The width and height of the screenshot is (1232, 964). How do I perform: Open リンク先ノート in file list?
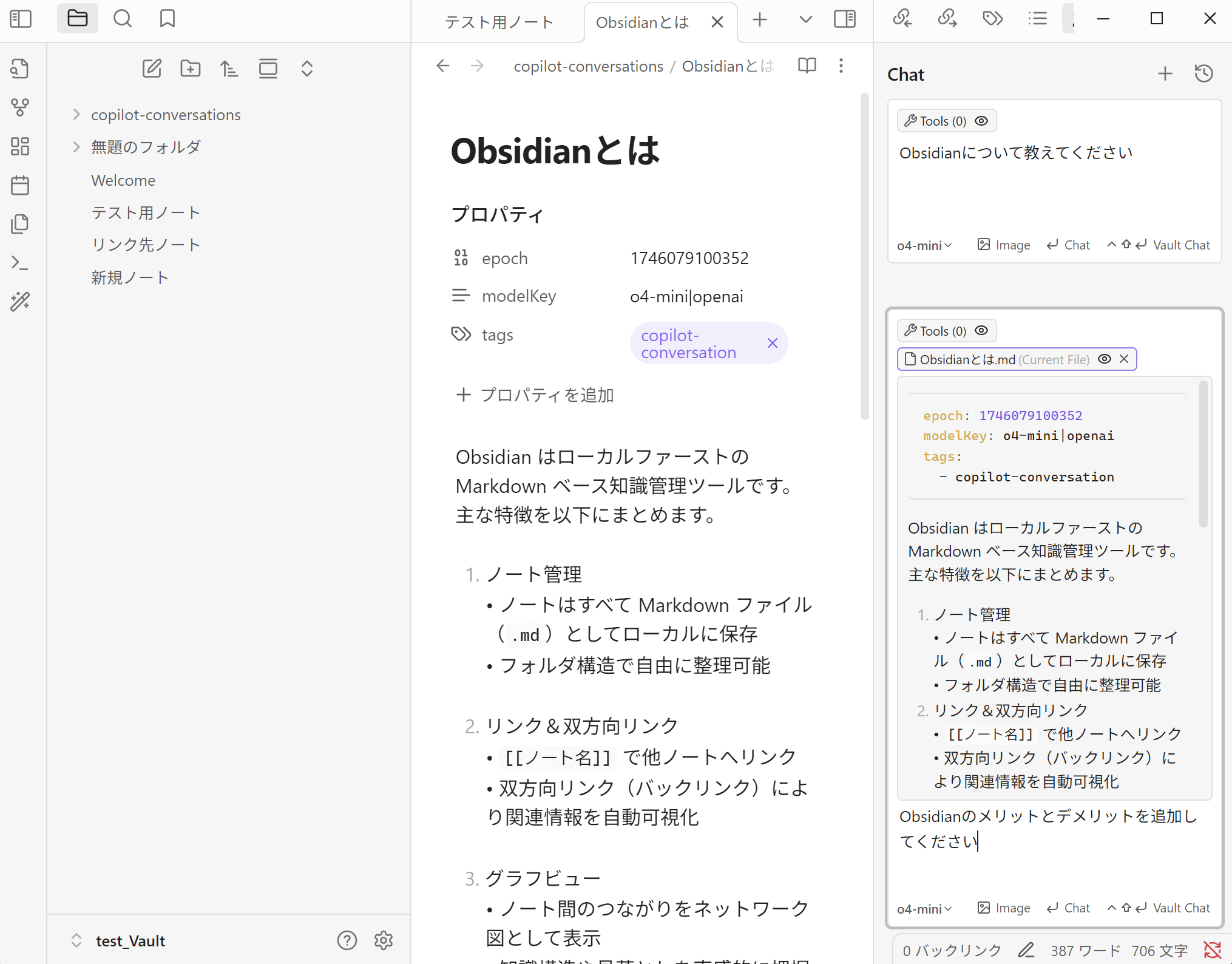pos(146,245)
